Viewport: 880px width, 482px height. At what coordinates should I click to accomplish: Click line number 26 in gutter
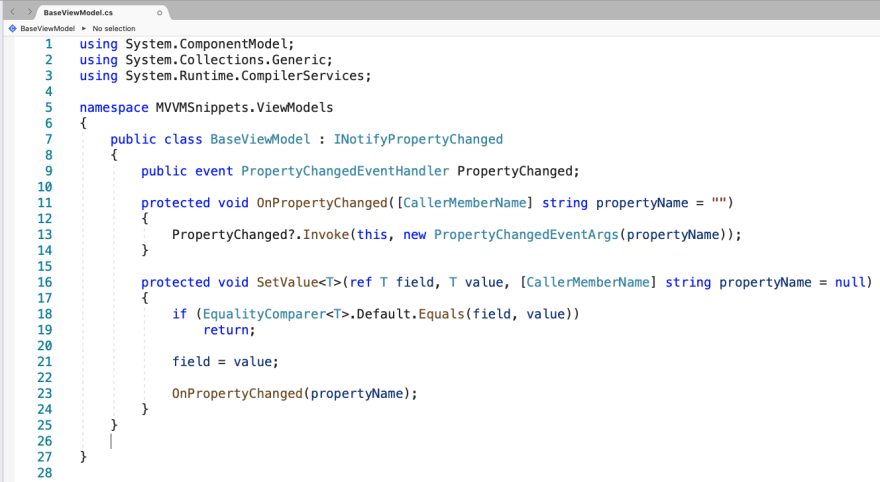point(44,441)
